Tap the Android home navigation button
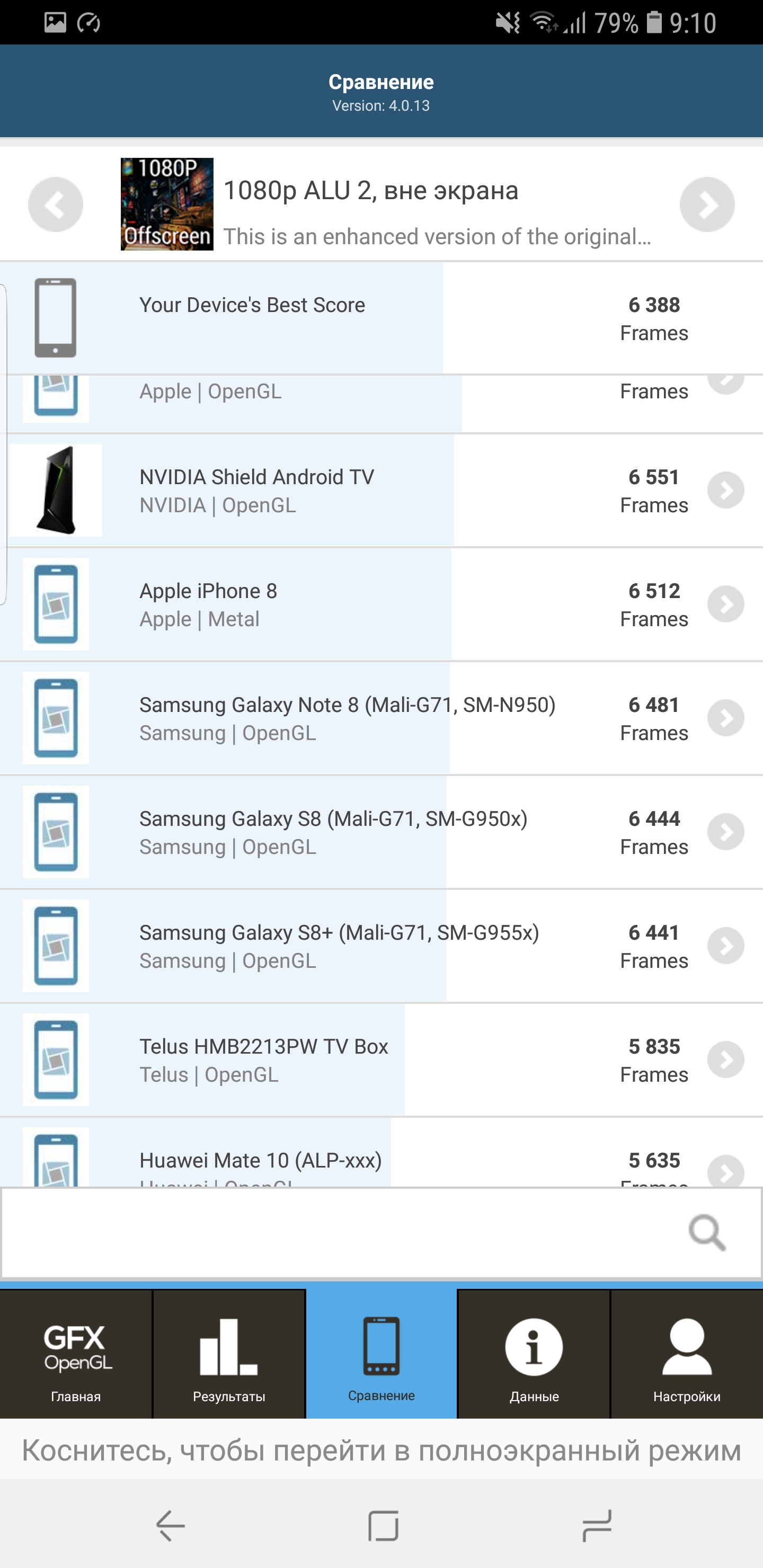The width and height of the screenshot is (763, 1568). (383, 1526)
